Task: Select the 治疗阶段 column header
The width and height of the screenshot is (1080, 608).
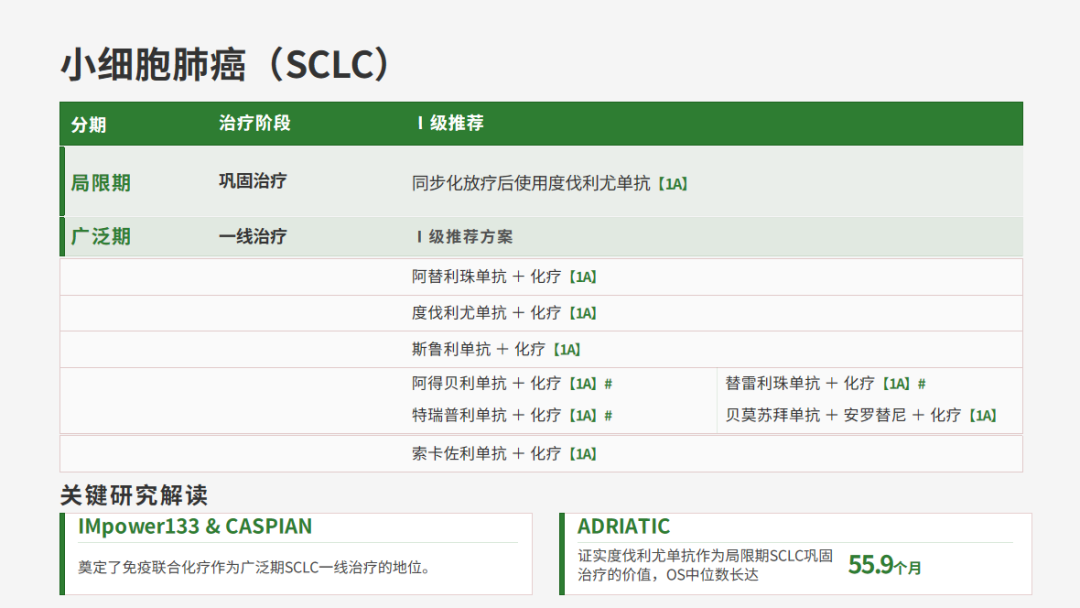Action: (x=255, y=123)
